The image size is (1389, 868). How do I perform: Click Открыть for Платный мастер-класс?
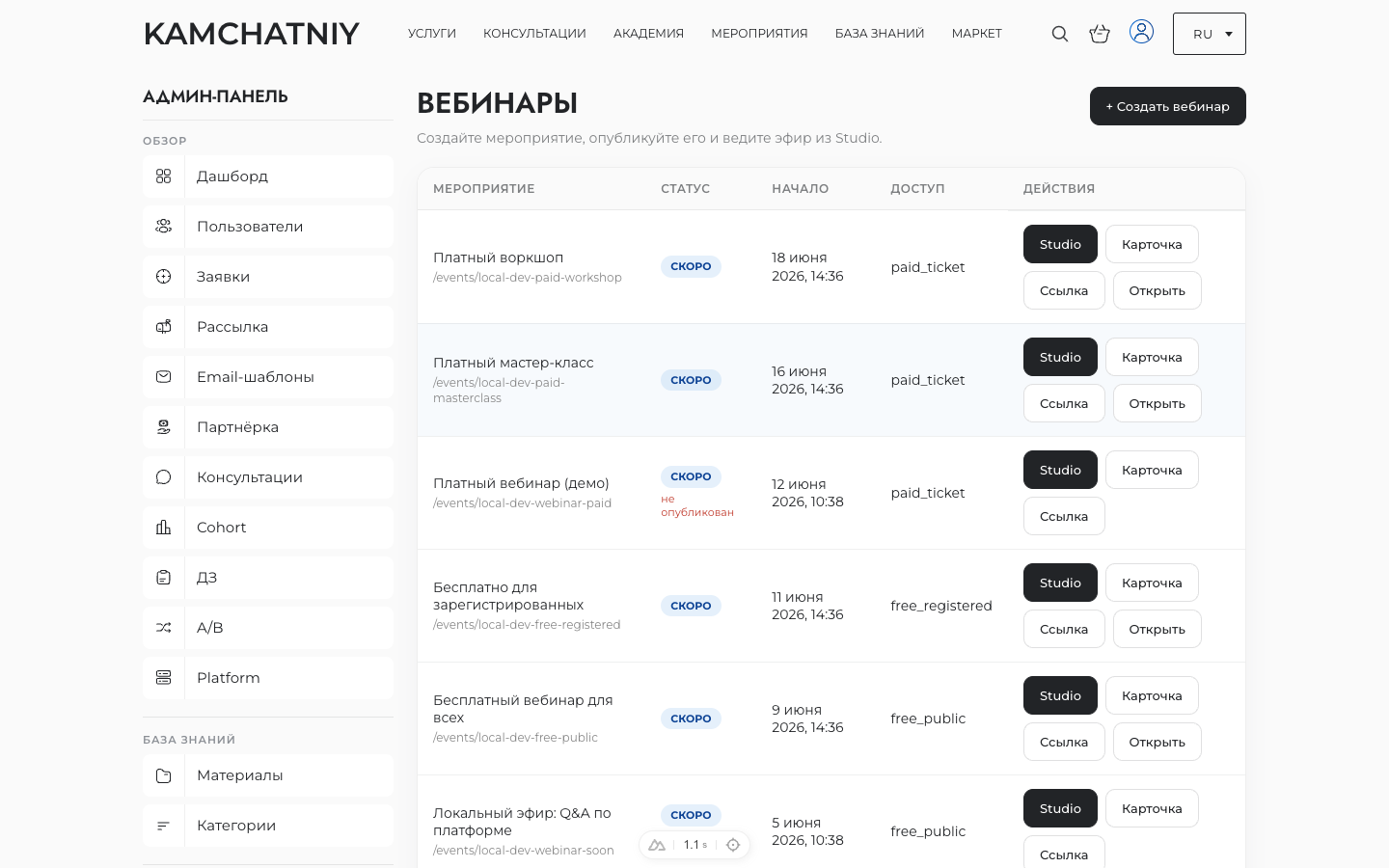pos(1157,403)
